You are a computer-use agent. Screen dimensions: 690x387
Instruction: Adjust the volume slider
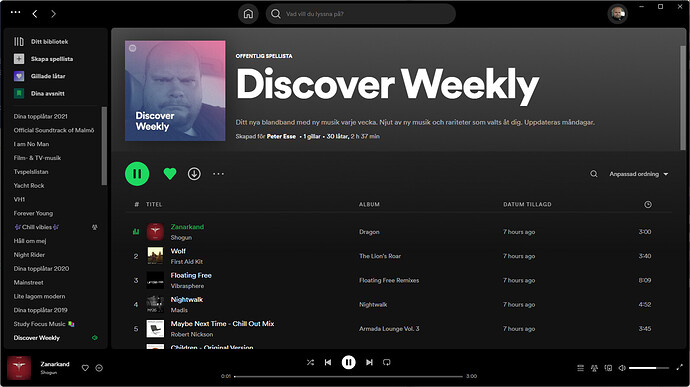pyautogui.click(x=649, y=368)
